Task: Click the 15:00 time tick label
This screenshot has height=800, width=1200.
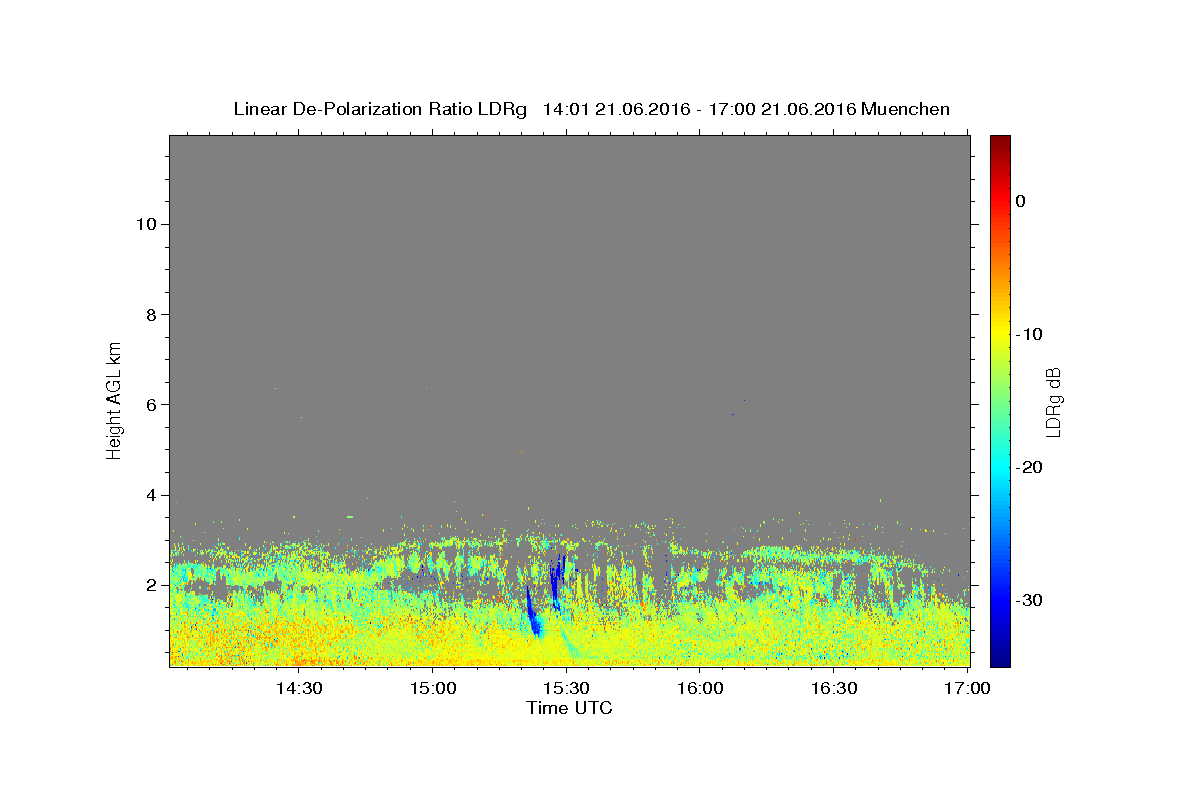Action: (x=432, y=688)
